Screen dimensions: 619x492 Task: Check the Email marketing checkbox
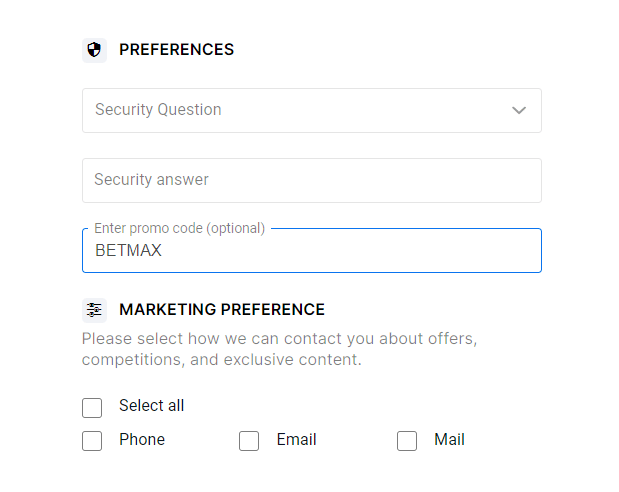[x=249, y=441]
